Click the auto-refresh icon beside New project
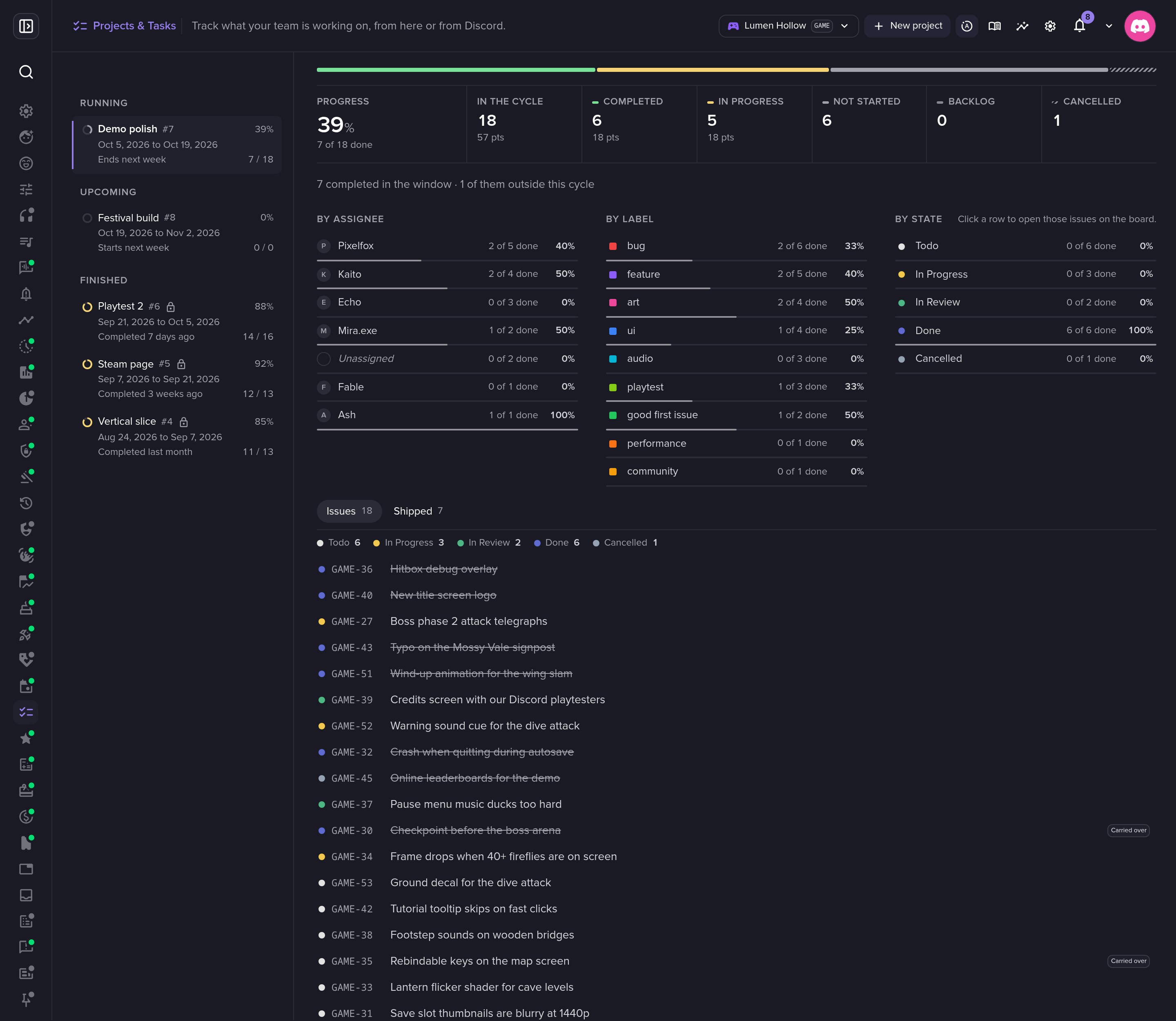The height and width of the screenshot is (1021, 1176). [967, 26]
